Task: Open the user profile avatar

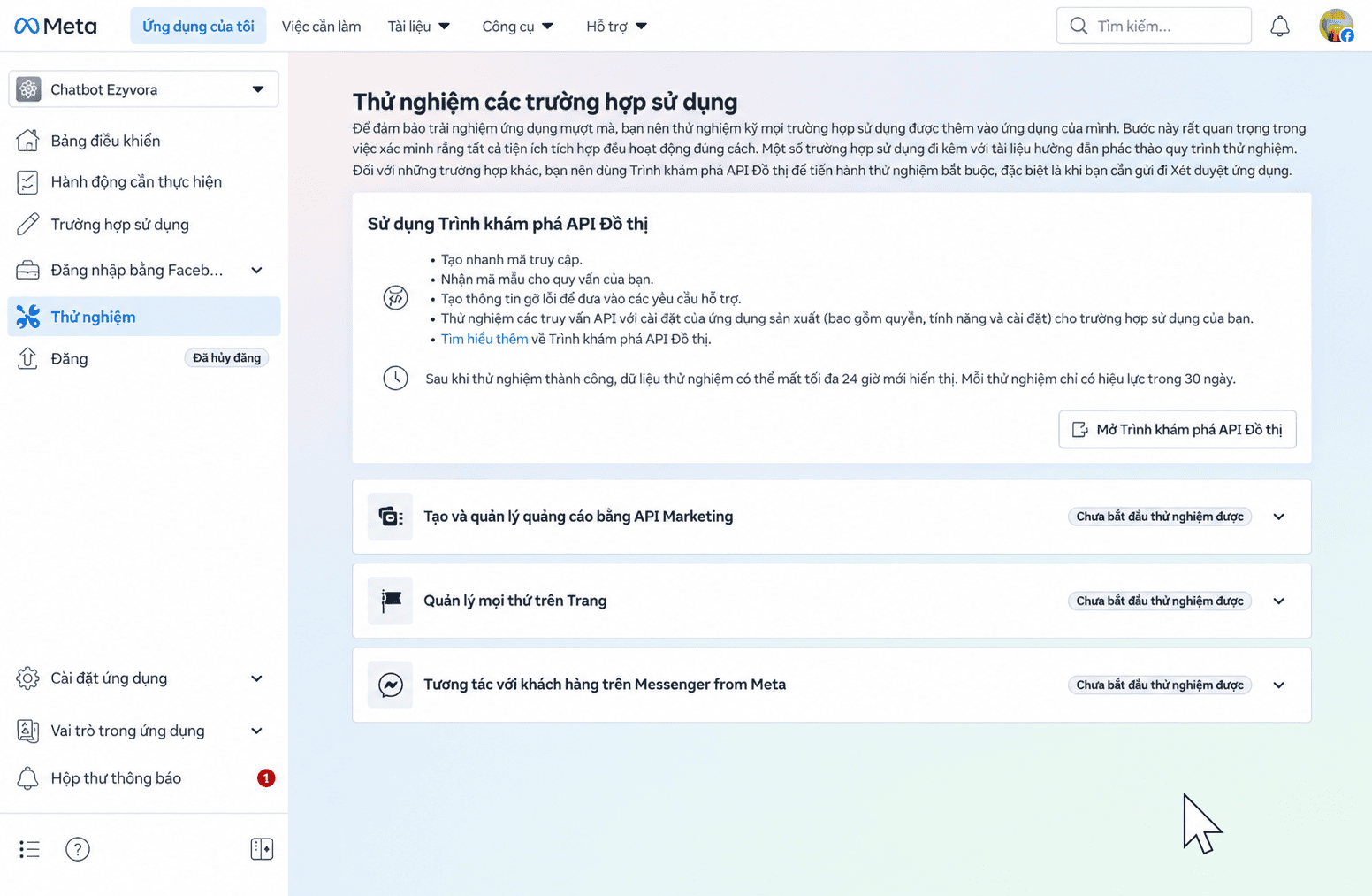Action: point(1336,26)
